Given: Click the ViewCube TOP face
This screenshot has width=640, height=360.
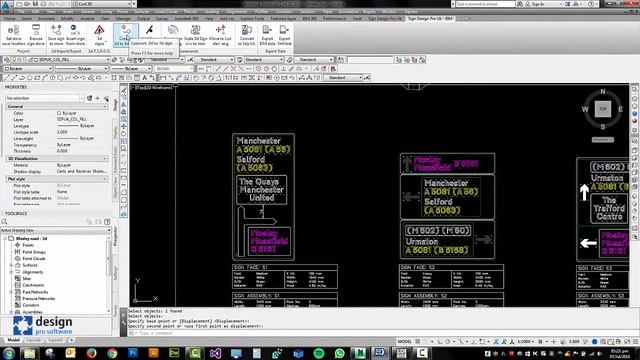Looking at the screenshot, I should click(x=602, y=109).
